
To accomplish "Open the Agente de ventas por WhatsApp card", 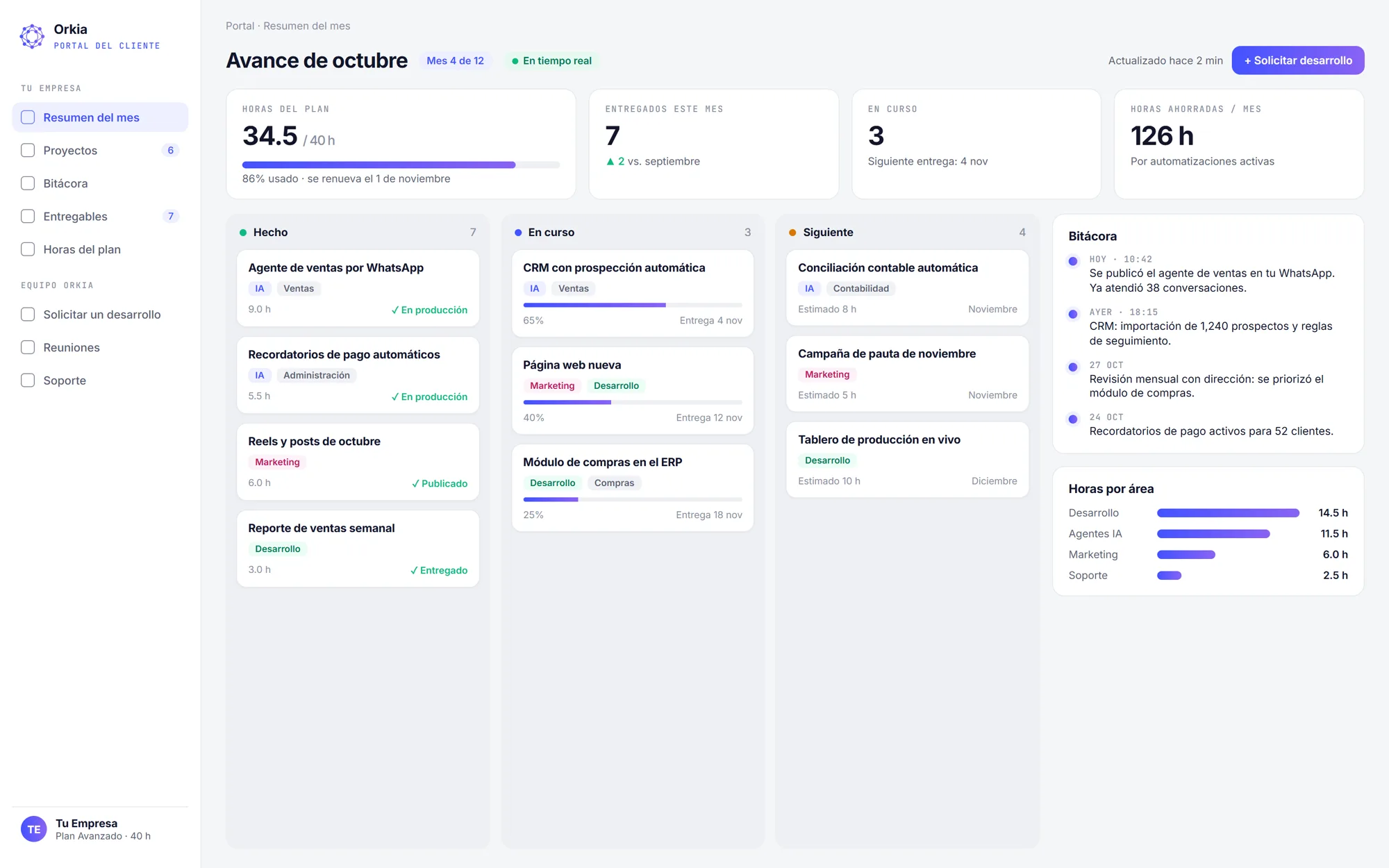I will coord(358,288).
